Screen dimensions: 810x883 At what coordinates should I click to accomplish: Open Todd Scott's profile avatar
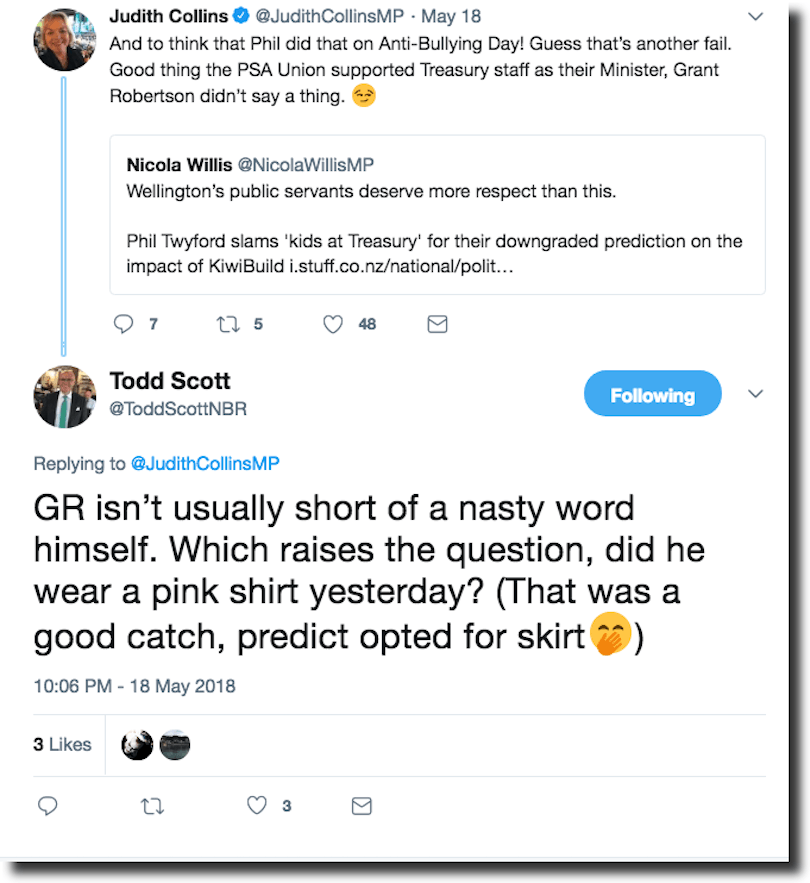click(x=65, y=397)
